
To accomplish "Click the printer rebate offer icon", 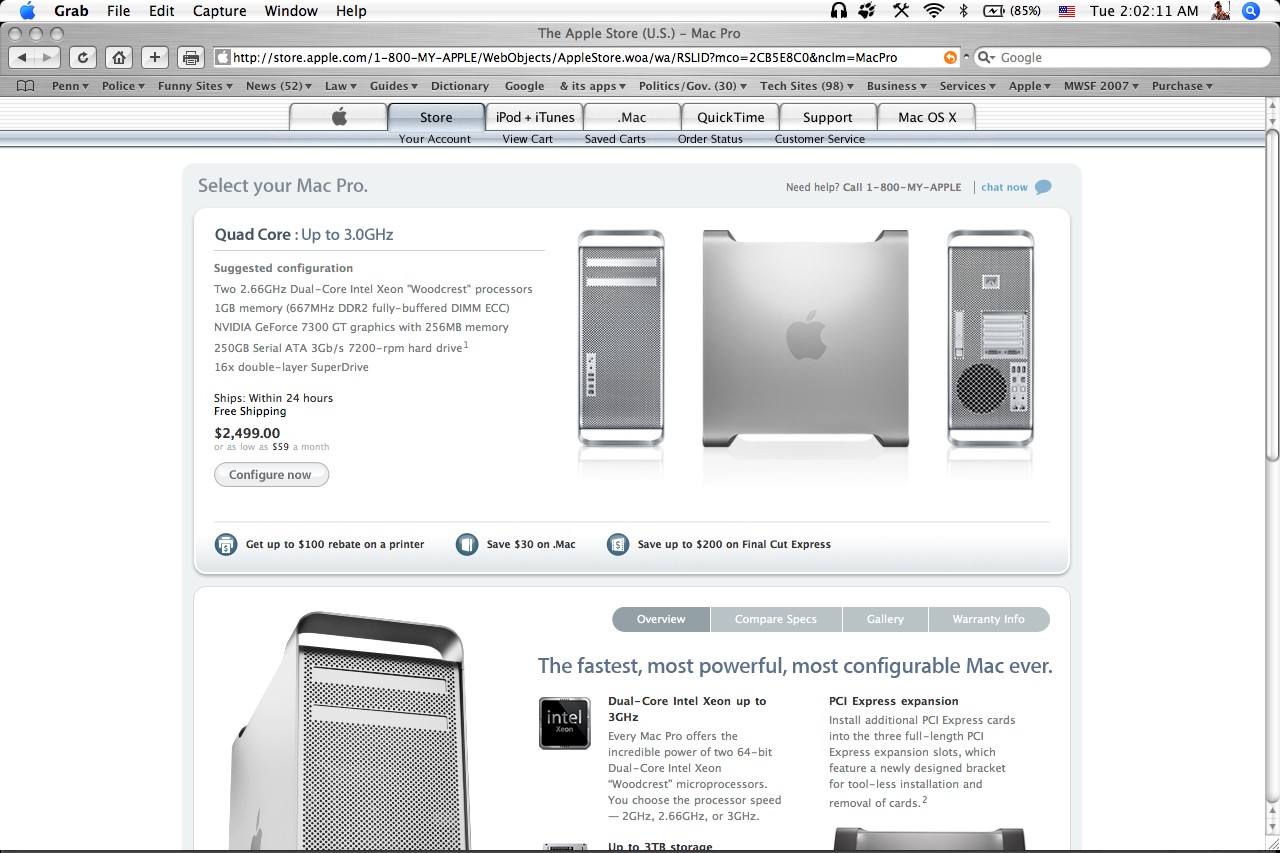I will 226,544.
